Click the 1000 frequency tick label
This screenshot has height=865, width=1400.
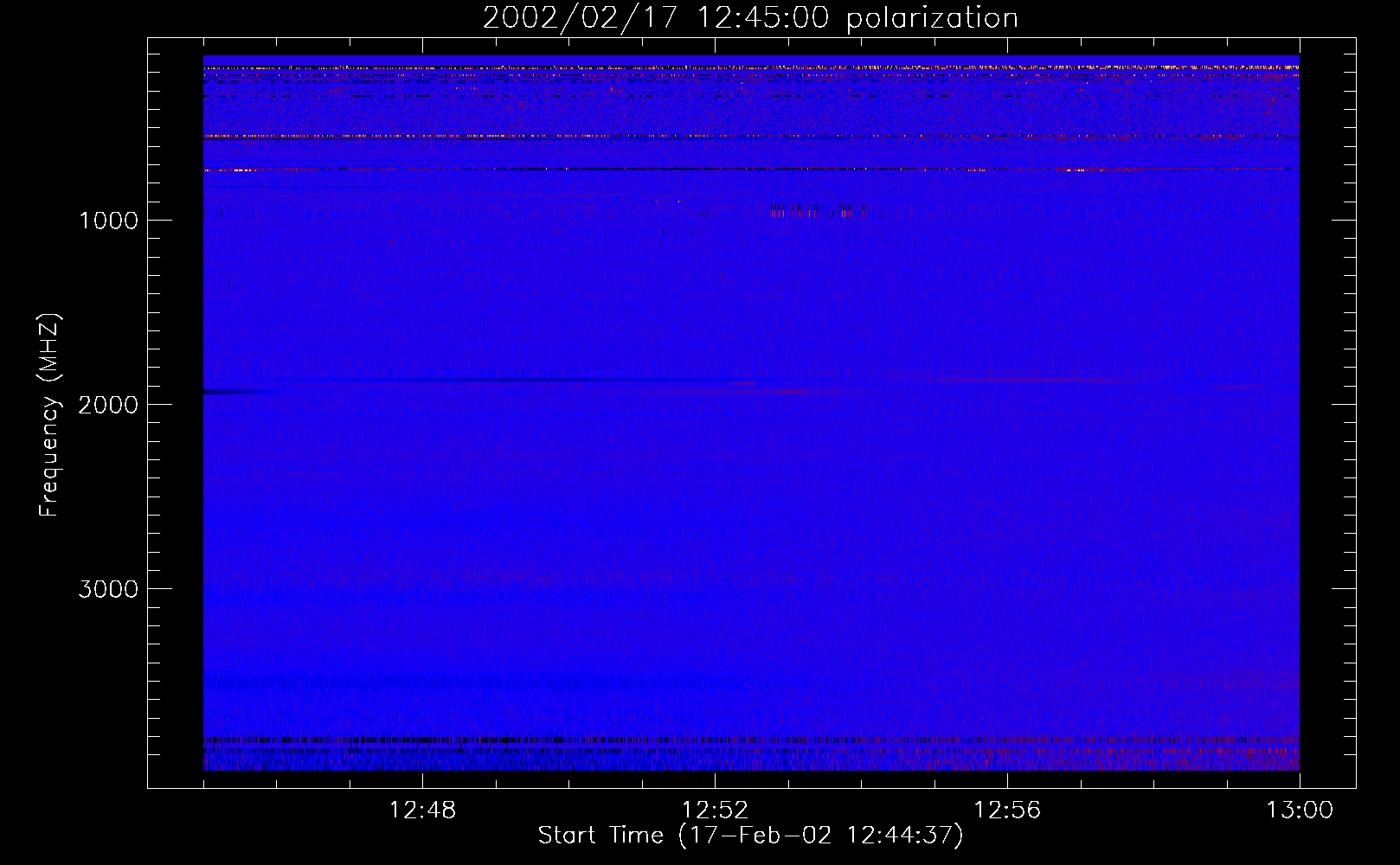tap(108, 221)
